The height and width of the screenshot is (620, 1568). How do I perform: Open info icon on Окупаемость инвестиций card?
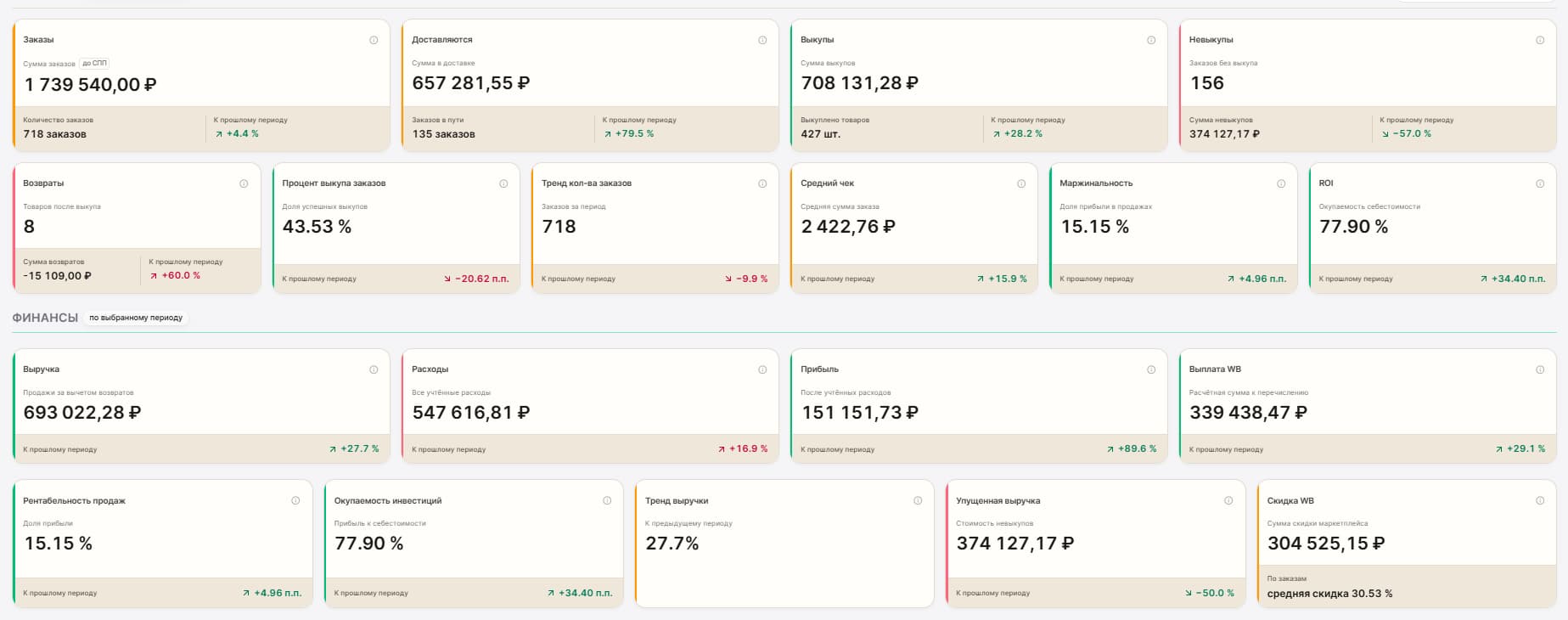pos(607,500)
